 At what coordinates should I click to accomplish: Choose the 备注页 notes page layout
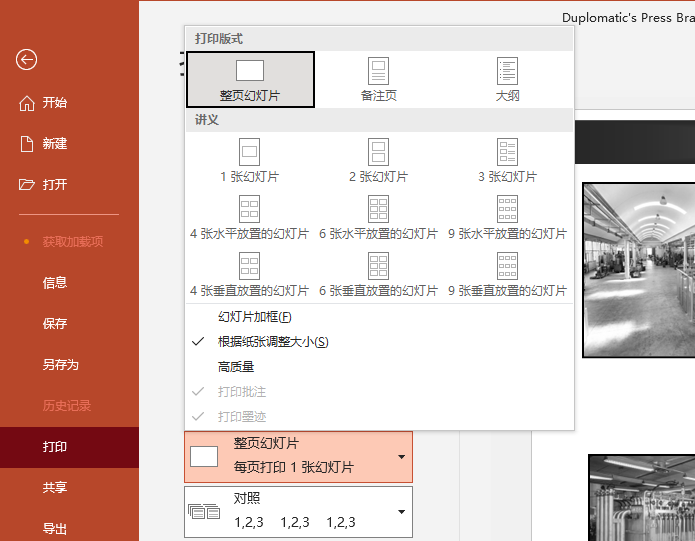pyautogui.click(x=379, y=79)
